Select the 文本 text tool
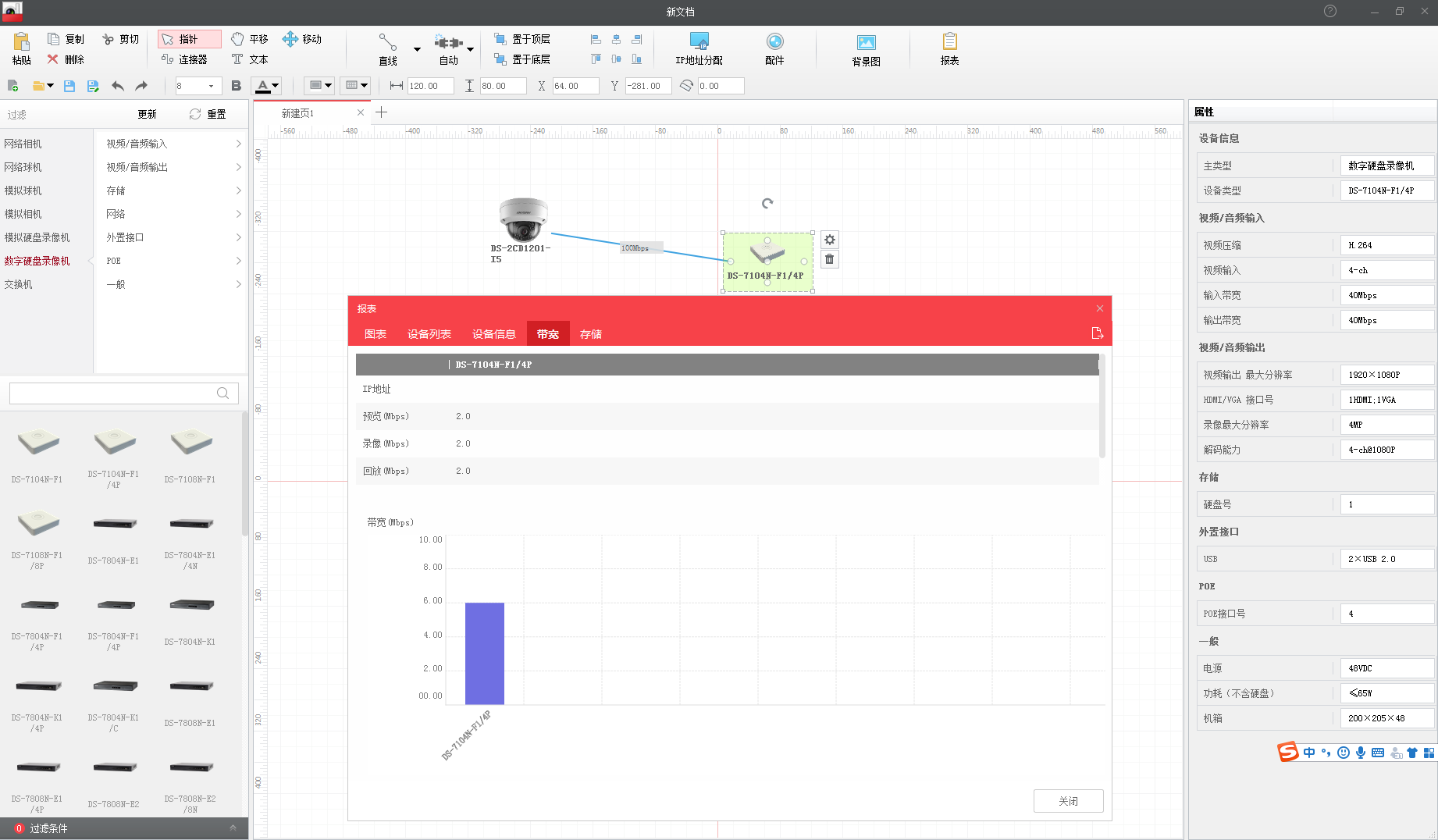The width and height of the screenshot is (1438, 840). click(249, 59)
